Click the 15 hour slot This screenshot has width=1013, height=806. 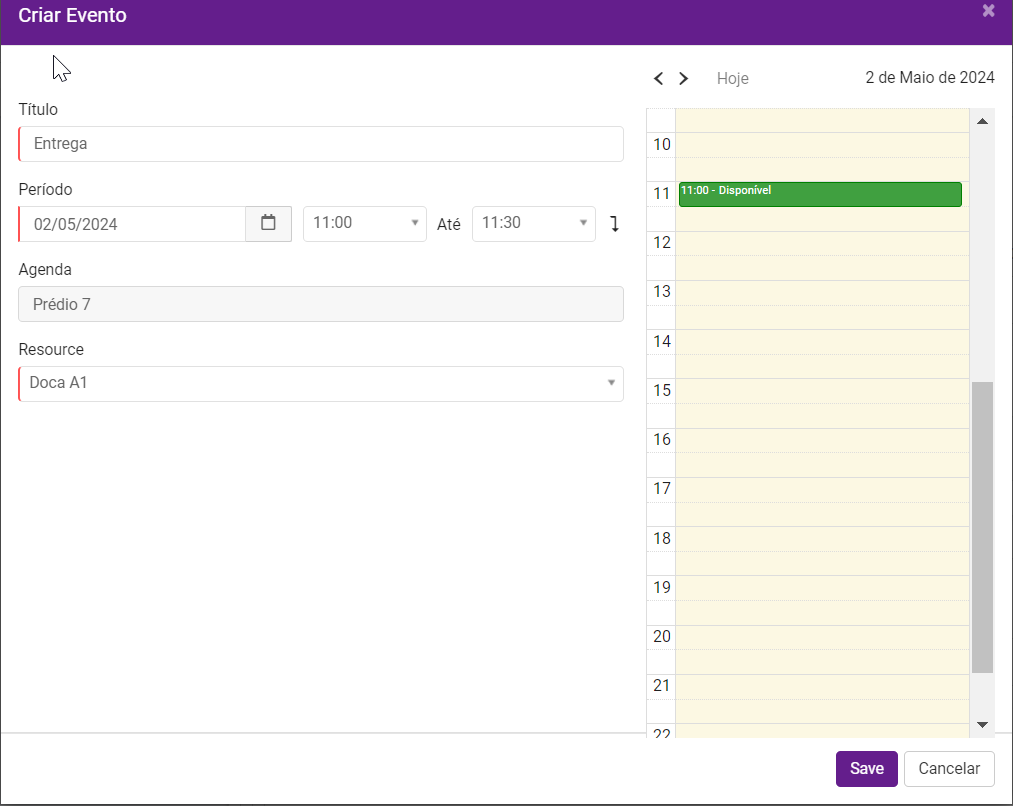coord(822,391)
